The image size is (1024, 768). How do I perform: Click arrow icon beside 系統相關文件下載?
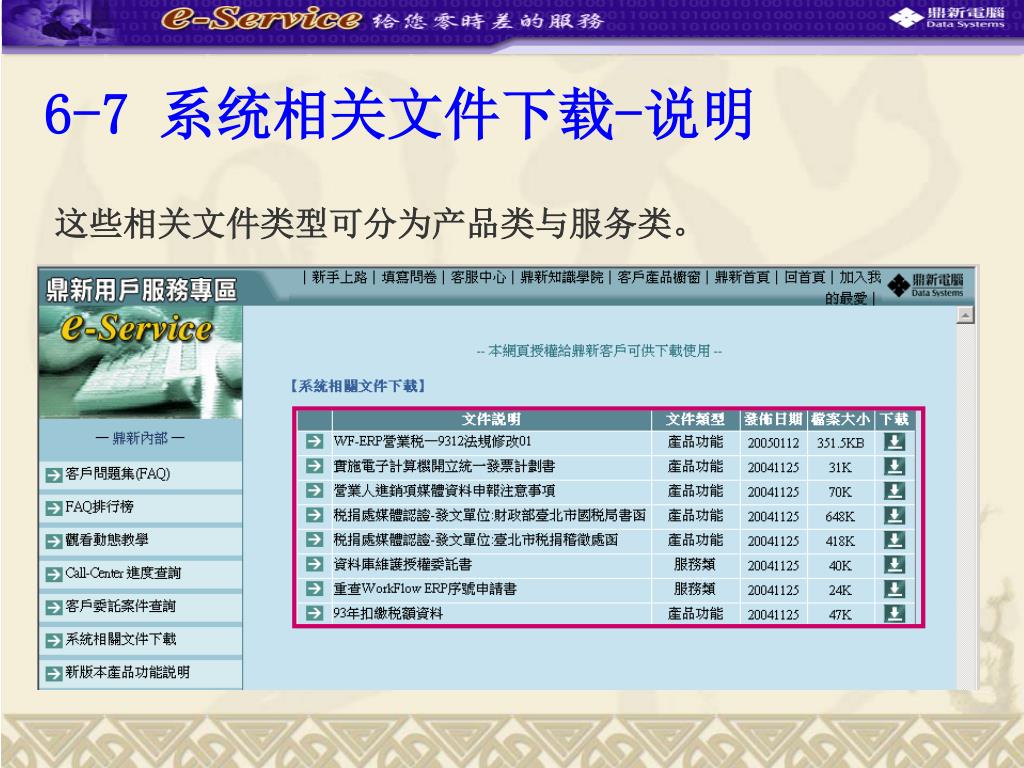click(54, 641)
